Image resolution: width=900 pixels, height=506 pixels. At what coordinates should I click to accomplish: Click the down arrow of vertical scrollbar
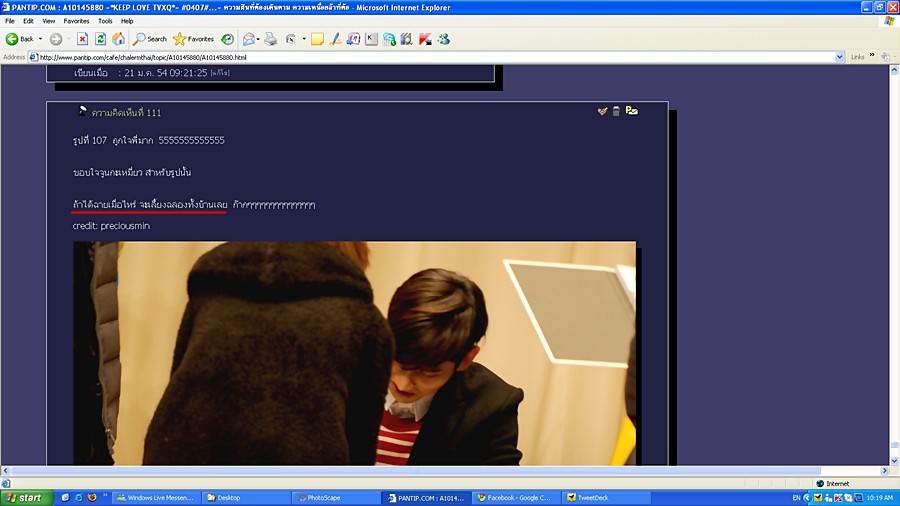pos(894,461)
